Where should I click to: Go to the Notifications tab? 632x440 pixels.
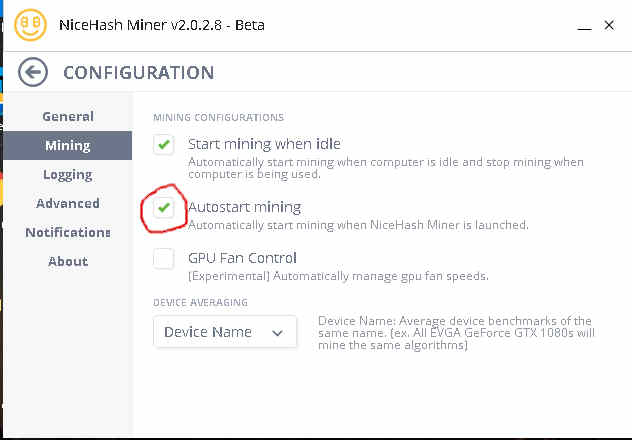[x=68, y=232]
